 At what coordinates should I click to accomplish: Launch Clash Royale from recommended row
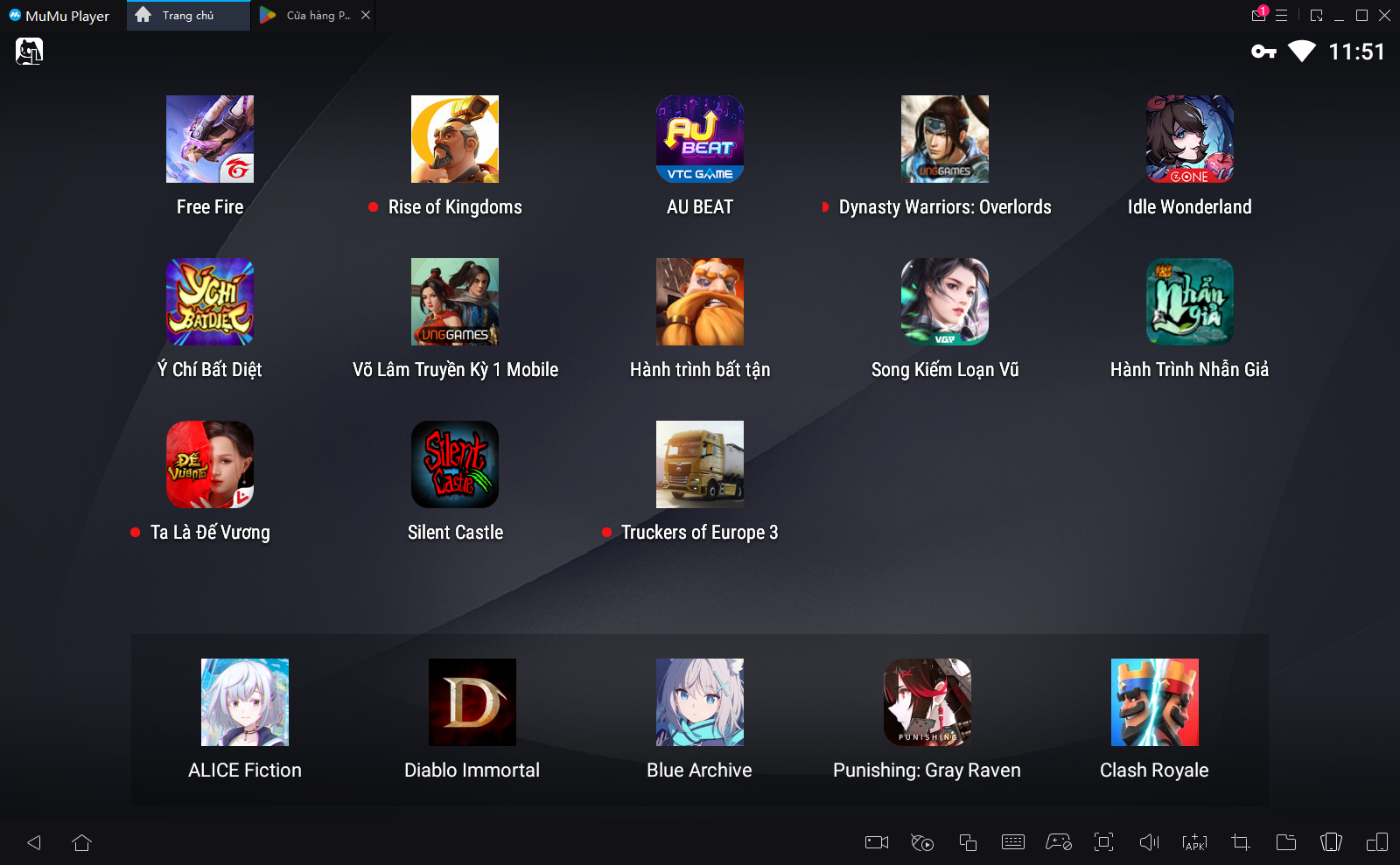[x=1154, y=702]
